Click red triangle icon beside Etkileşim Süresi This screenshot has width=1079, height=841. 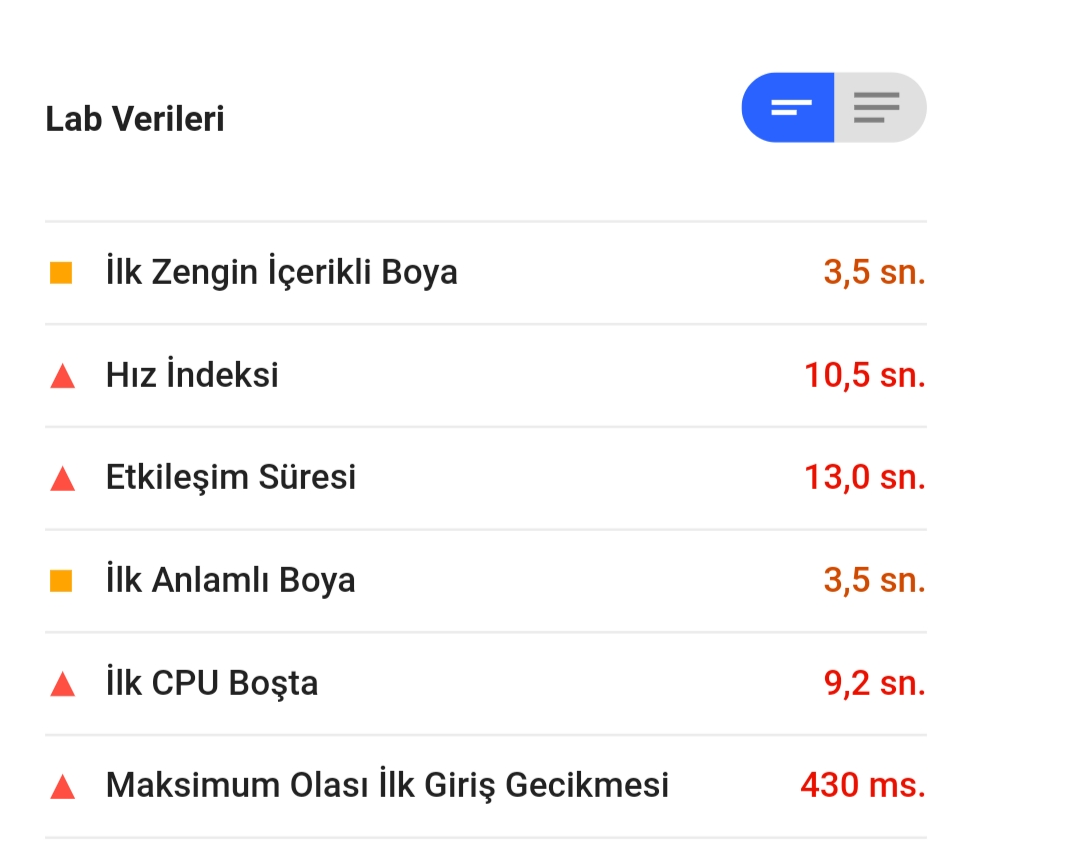tap(63, 478)
